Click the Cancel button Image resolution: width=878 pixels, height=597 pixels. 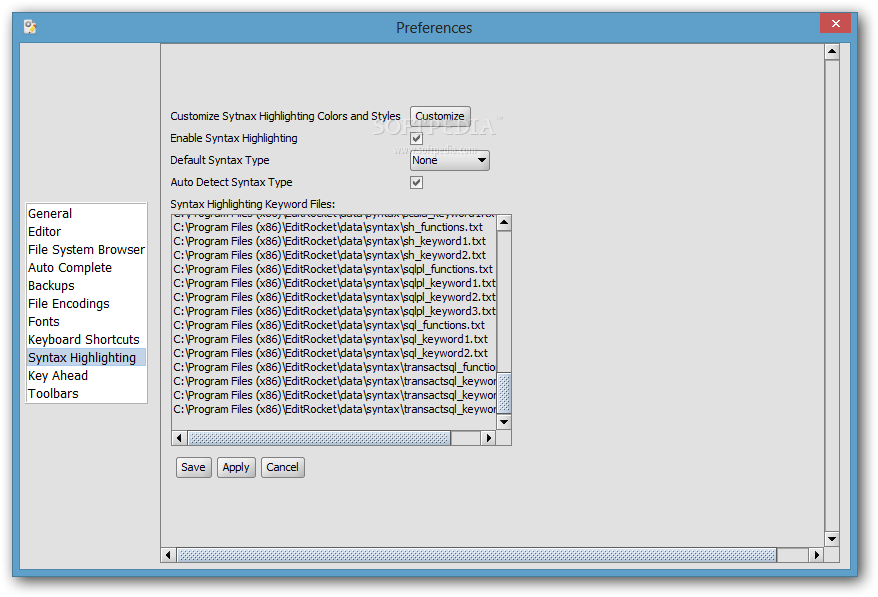point(282,467)
